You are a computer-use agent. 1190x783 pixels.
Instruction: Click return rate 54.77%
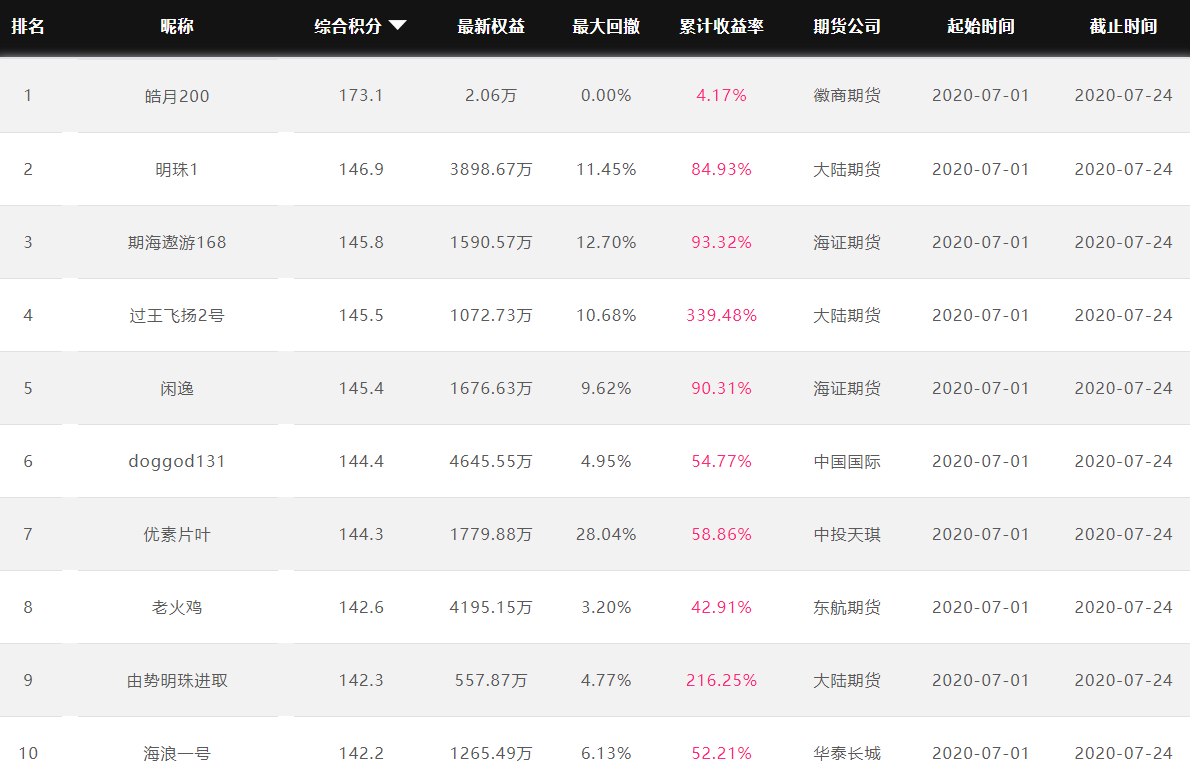tap(721, 461)
